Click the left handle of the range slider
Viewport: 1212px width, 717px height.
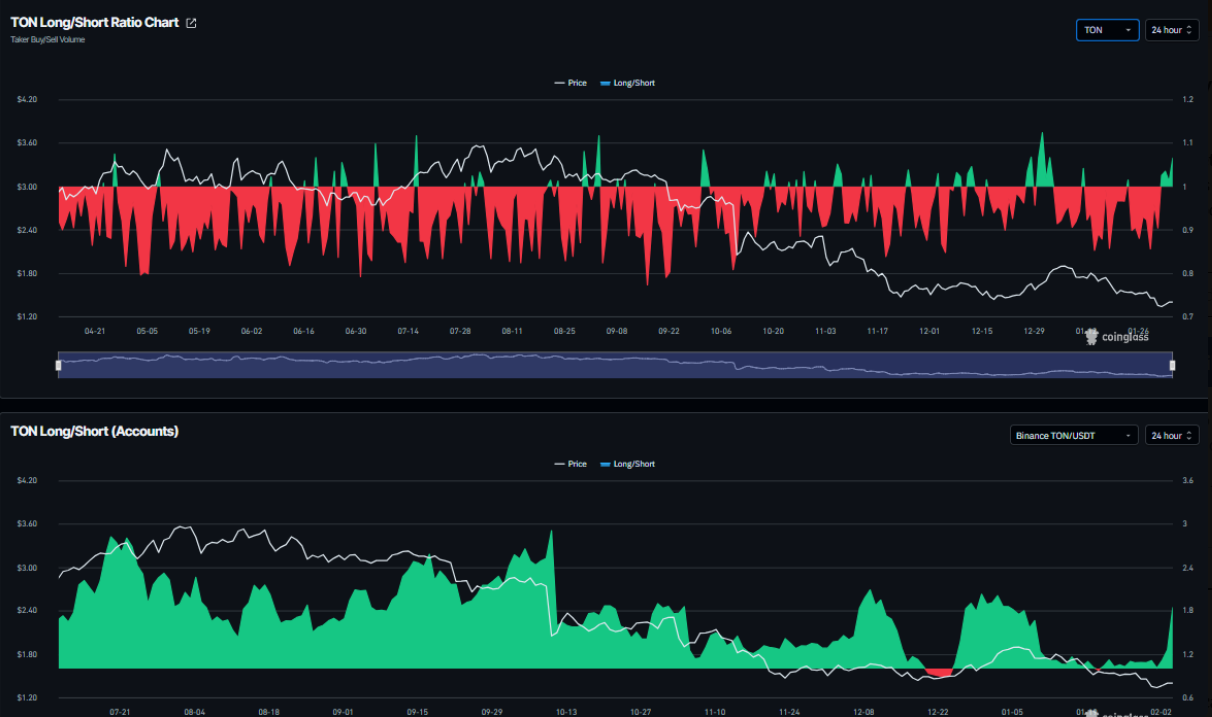click(58, 365)
